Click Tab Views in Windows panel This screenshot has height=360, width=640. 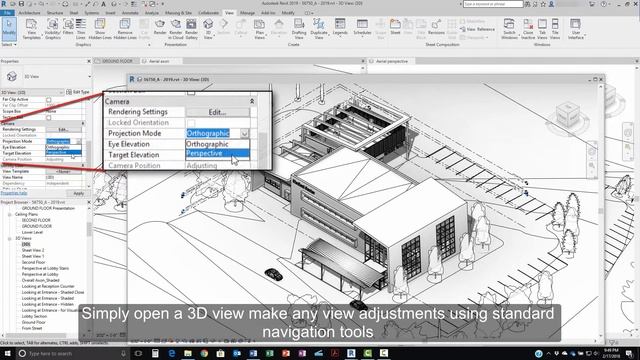pyautogui.click(x=542, y=29)
